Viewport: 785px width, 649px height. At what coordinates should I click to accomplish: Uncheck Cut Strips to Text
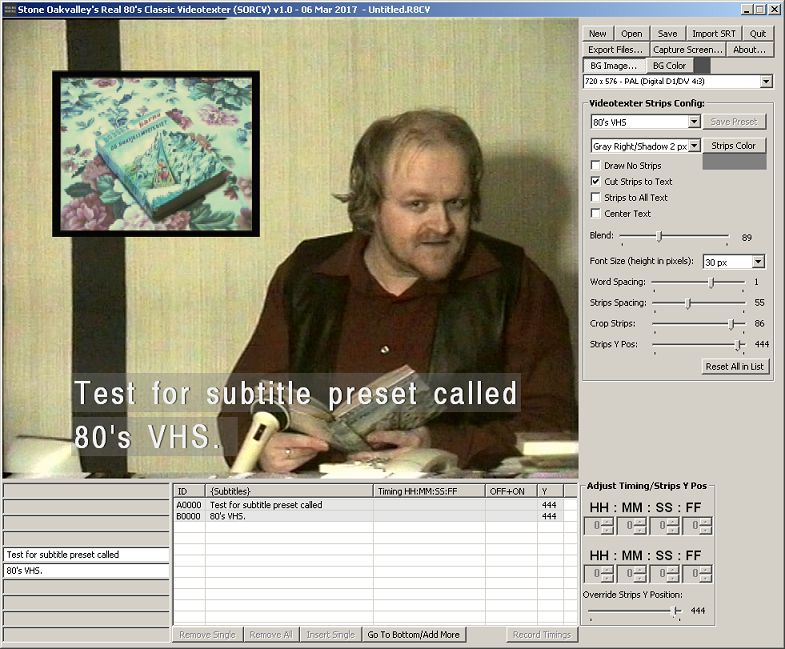pos(596,182)
